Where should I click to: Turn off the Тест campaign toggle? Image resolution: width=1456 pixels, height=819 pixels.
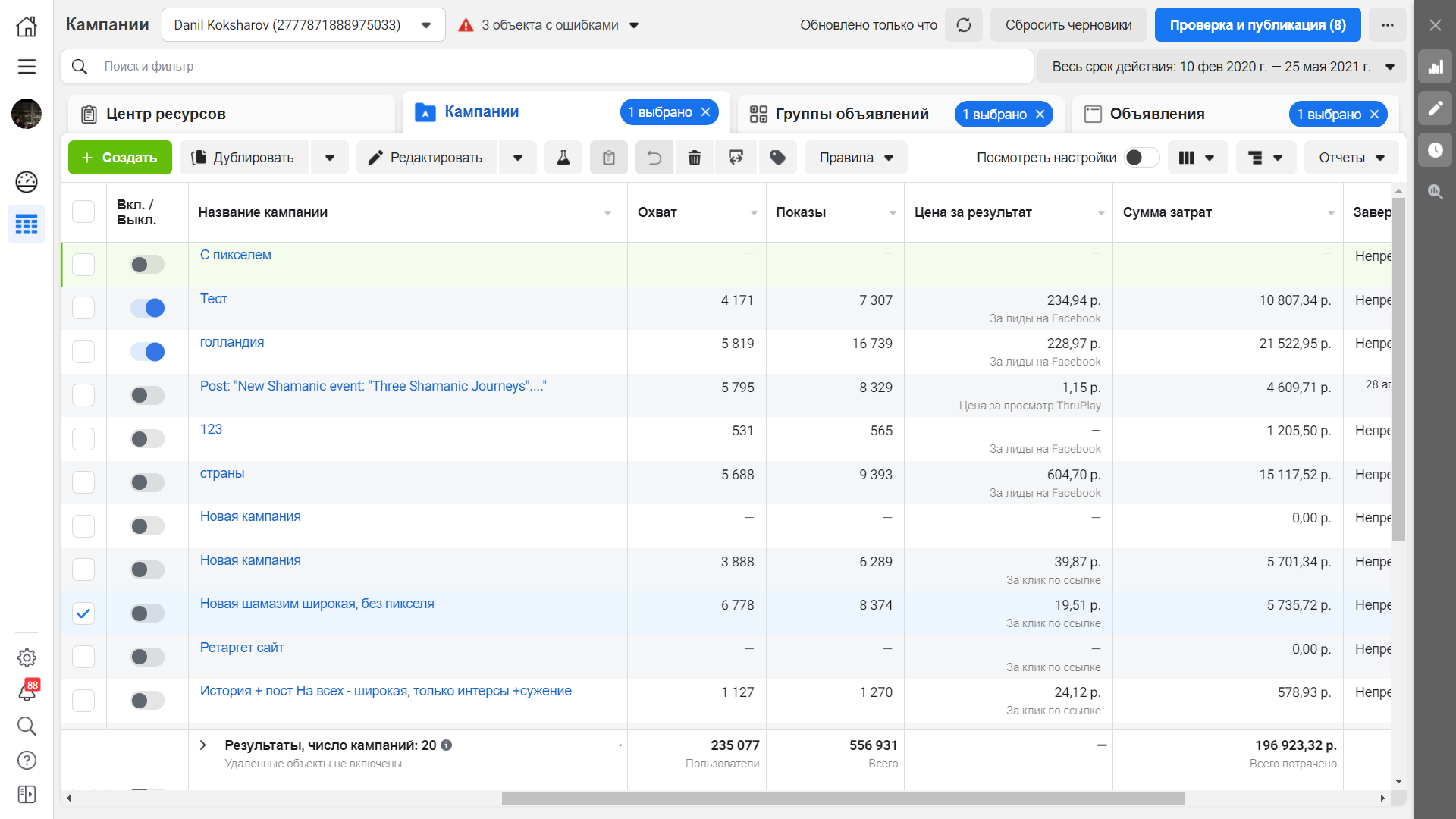click(x=147, y=308)
